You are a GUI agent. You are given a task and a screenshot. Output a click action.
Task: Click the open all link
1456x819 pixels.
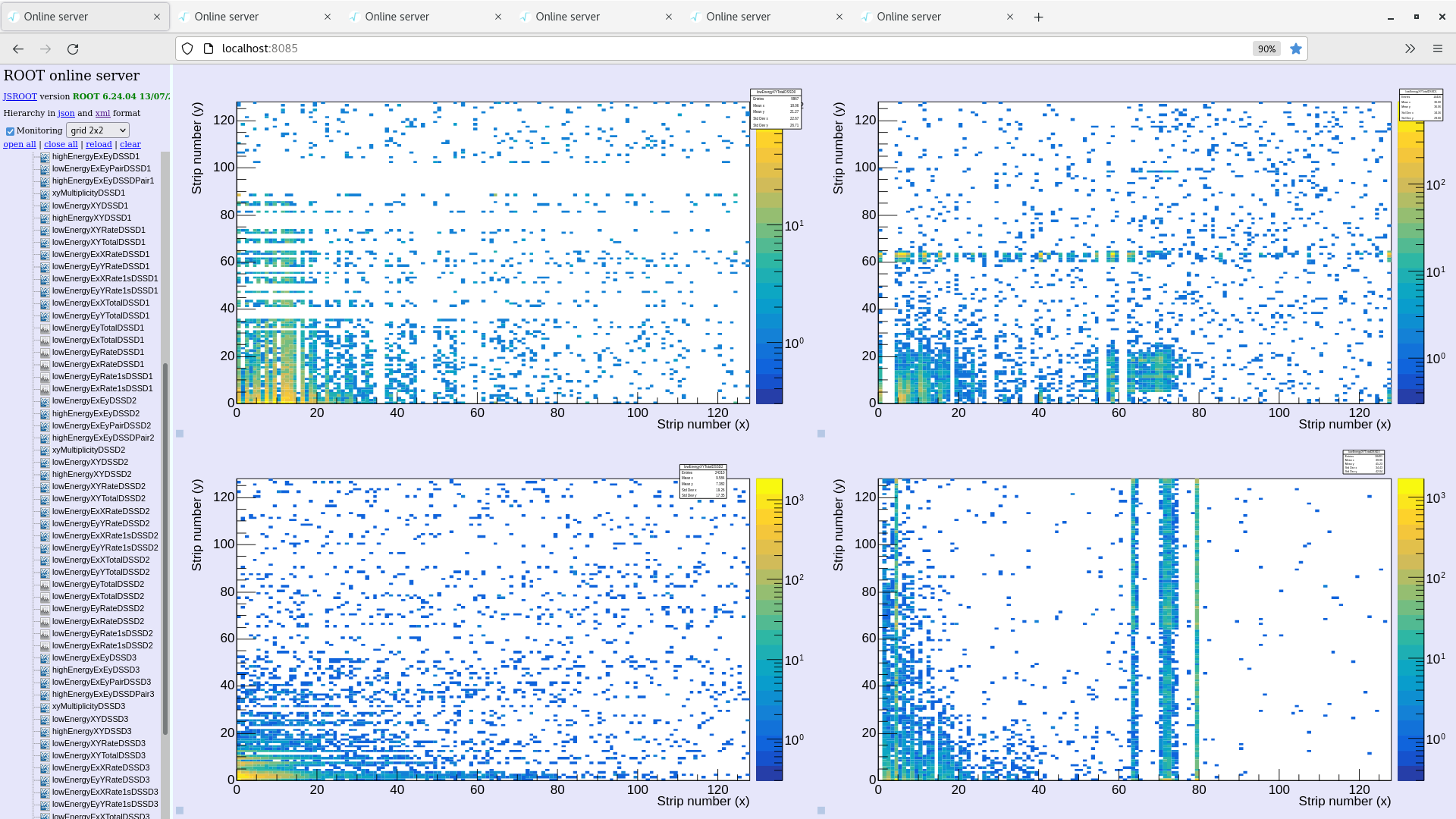[x=20, y=144]
